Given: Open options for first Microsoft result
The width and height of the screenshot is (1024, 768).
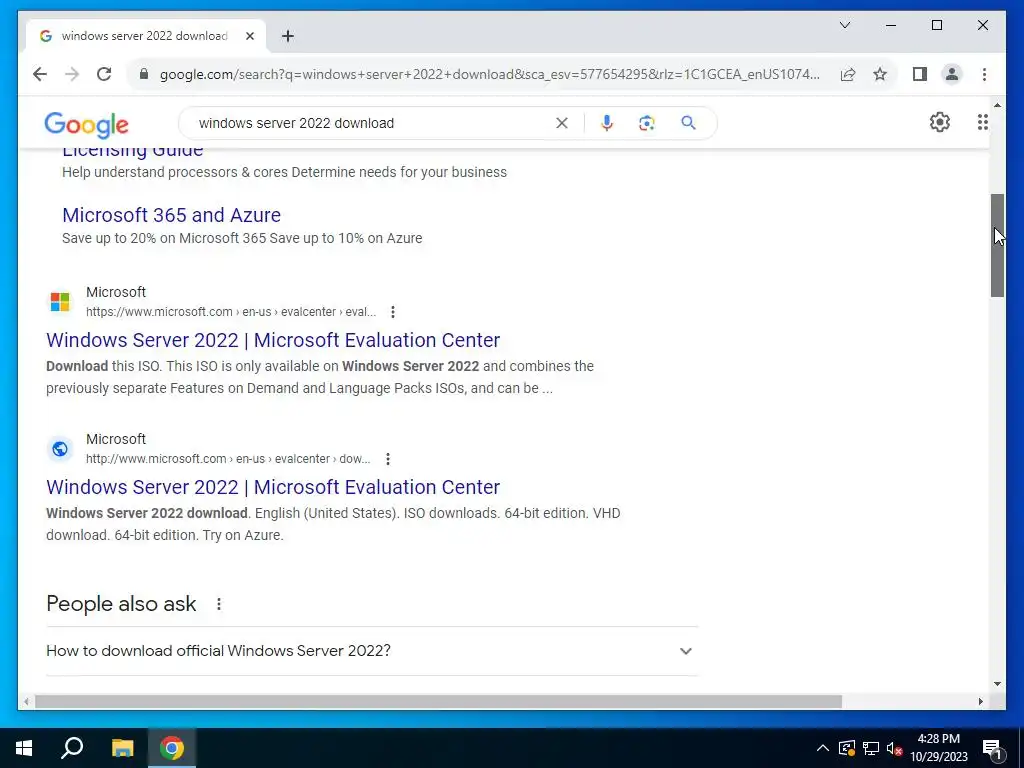Looking at the screenshot, I should pos(392,312).
